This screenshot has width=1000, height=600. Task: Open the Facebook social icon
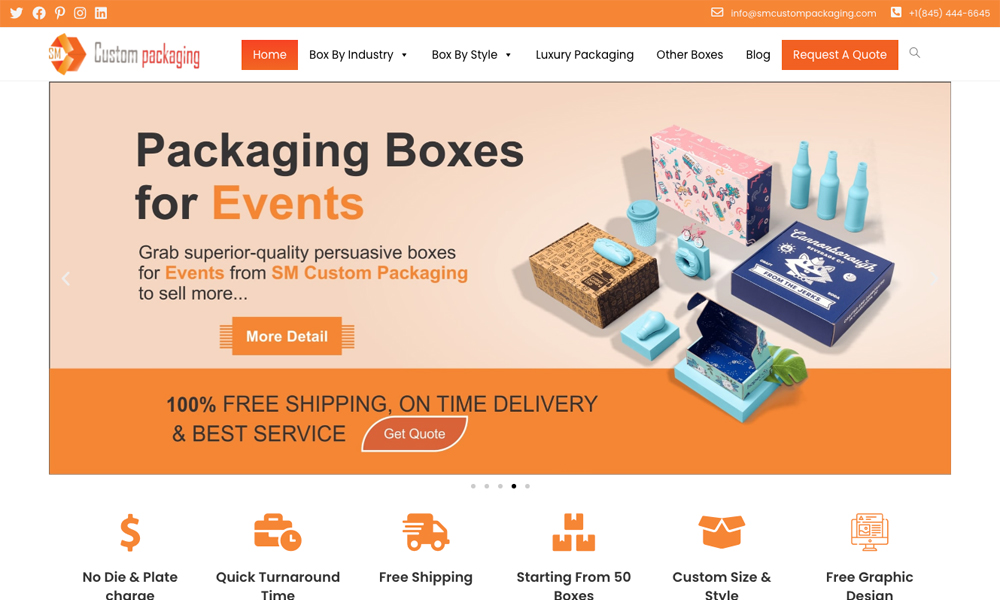[x=39, y=13]
